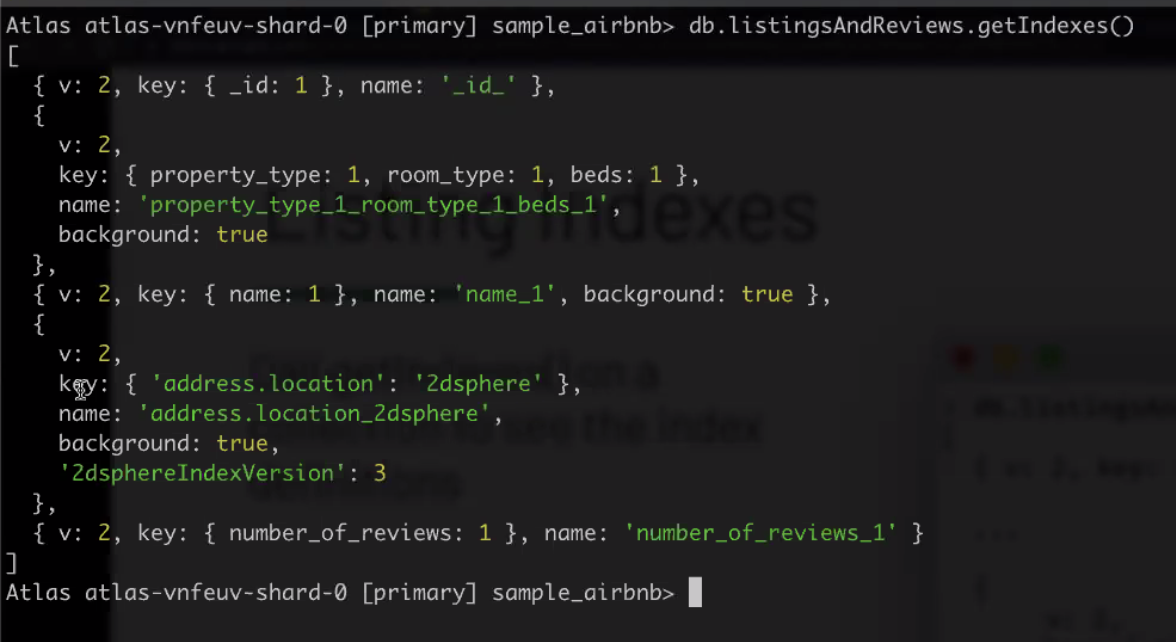Image resolution: width=1176 pixels, height=642 pixels.
Task: Click the number 3 after 2dsphereIndexVersion
Action: [x=379, y=473]
